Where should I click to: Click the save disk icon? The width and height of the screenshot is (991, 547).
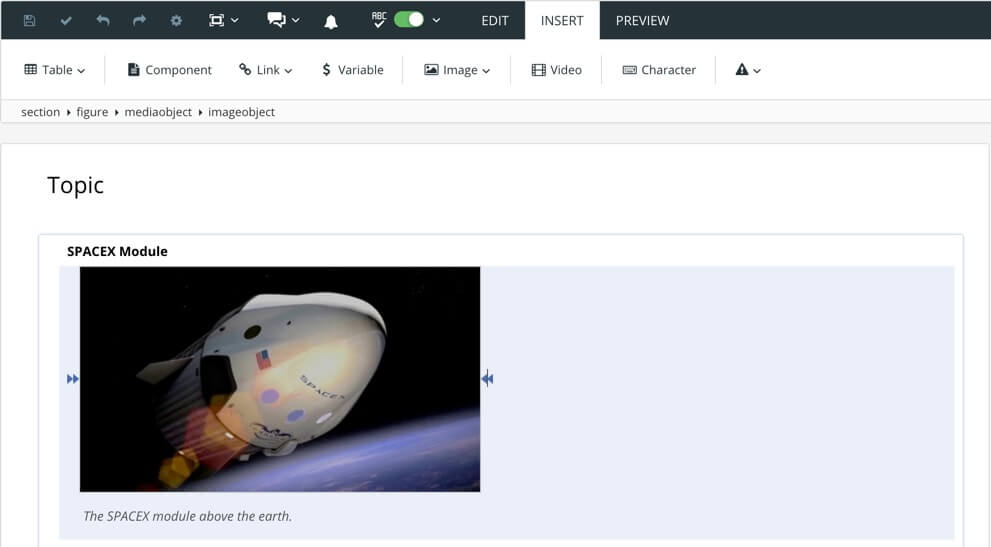click(29, 20)
